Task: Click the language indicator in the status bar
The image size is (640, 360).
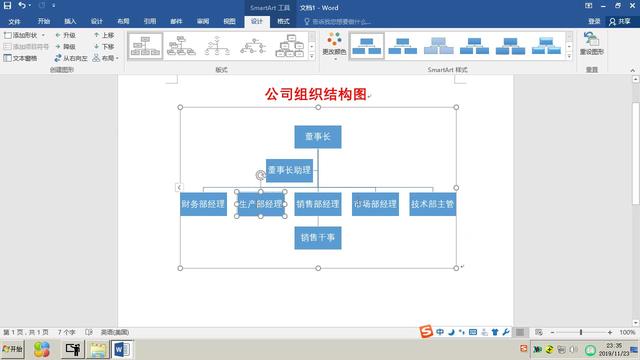Action: (x=115, y=332)
